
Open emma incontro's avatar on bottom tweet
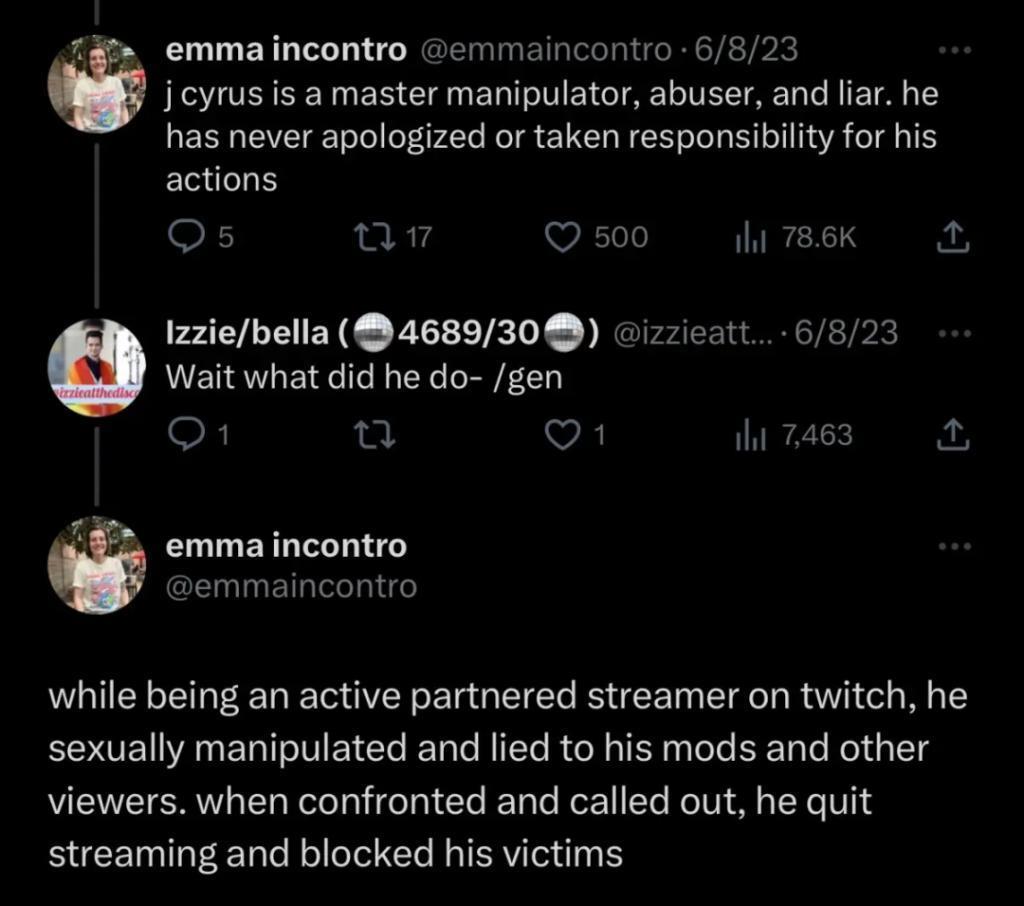click(x=98, y=565)
